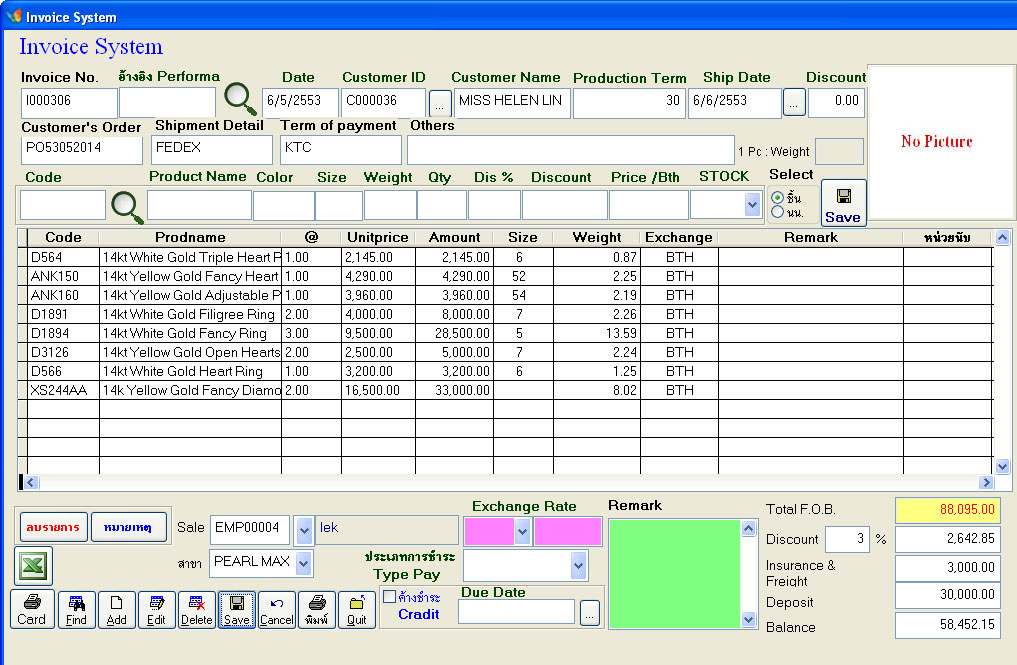Click the blue หมายเหตุ button
The width and height of the screenshot is (1017, 665).
click(129, 527)
